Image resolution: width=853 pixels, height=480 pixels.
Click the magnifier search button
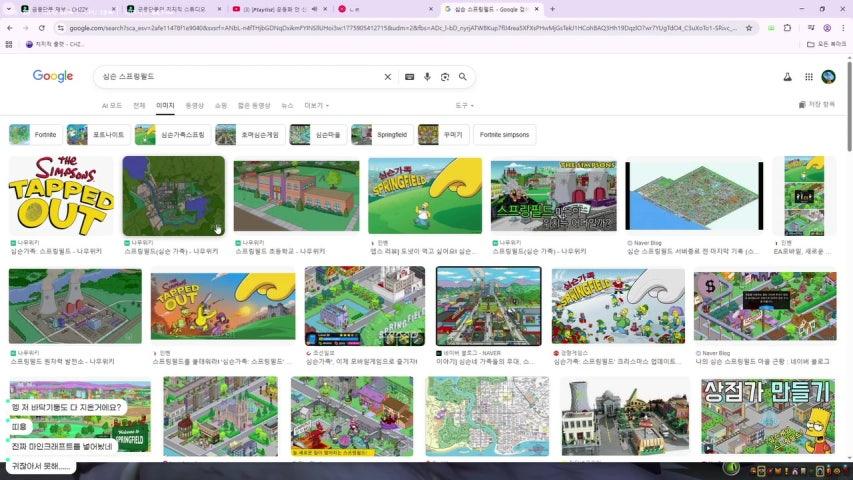click(463, 77)
